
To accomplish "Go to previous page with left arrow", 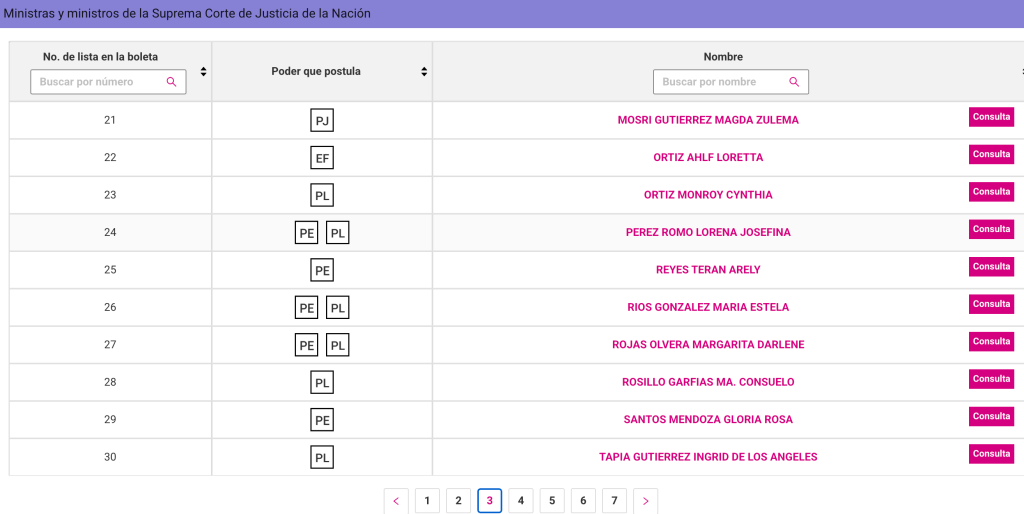I will pyautogui.click(x=396, y=501).
